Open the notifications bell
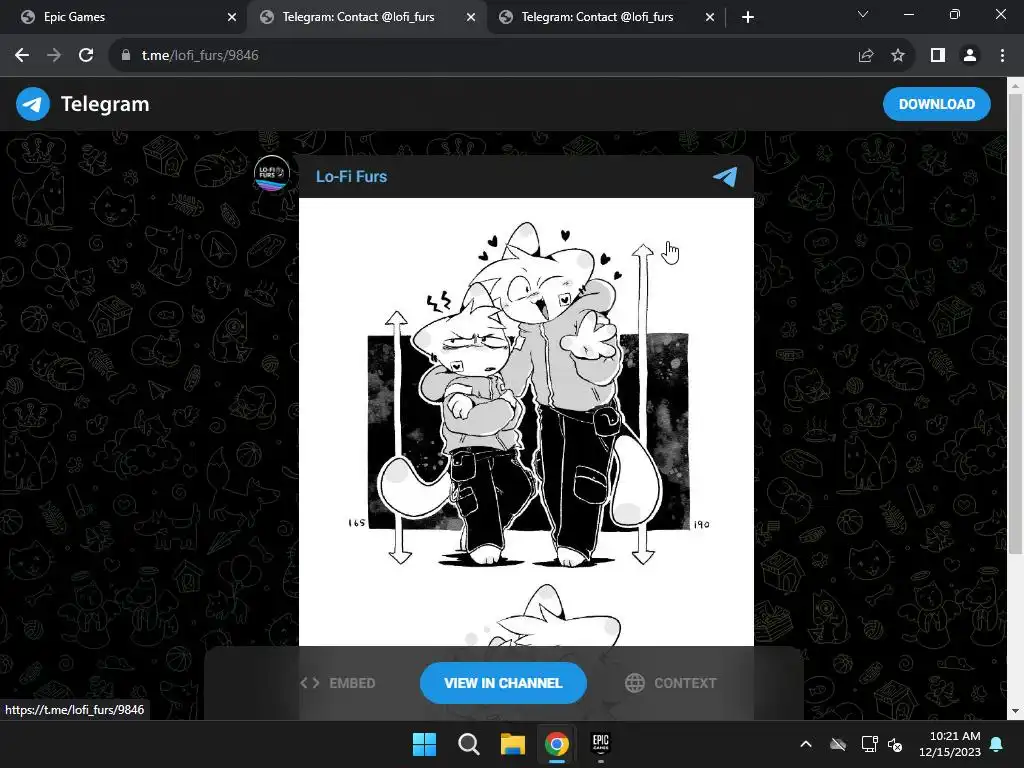The image size is (1024, 768). (997, 744)
